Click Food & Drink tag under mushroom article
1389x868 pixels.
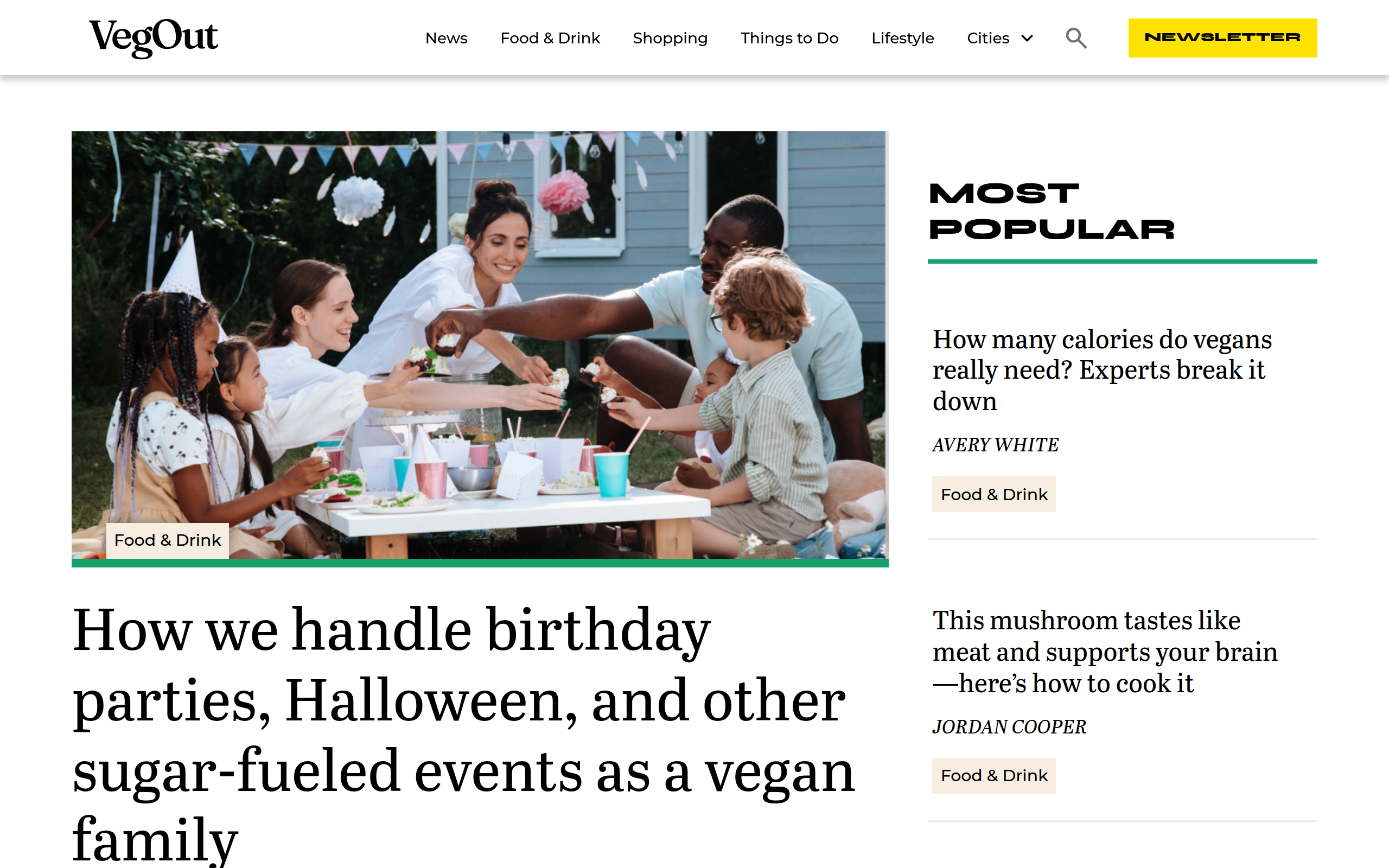pos(994,776)
